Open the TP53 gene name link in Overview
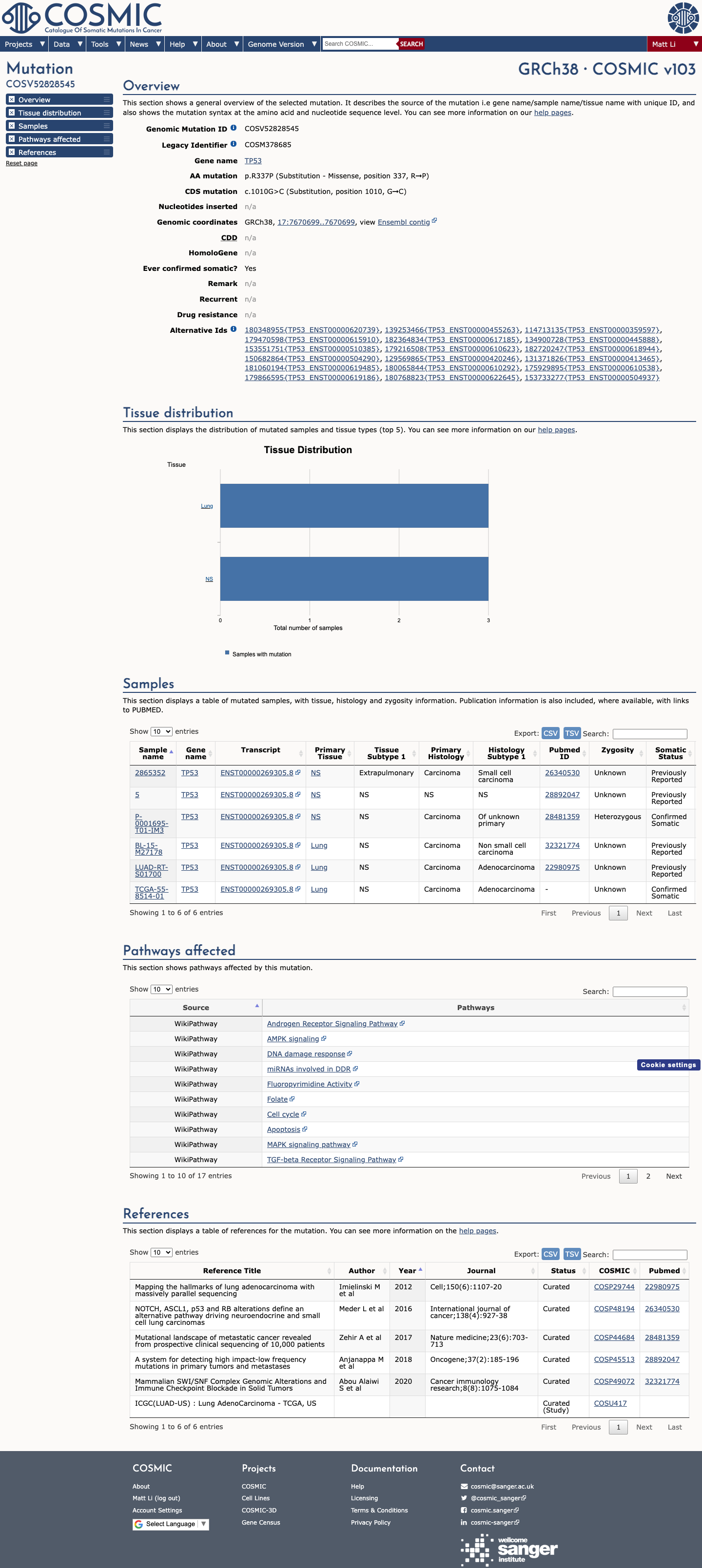 (253, 161)
